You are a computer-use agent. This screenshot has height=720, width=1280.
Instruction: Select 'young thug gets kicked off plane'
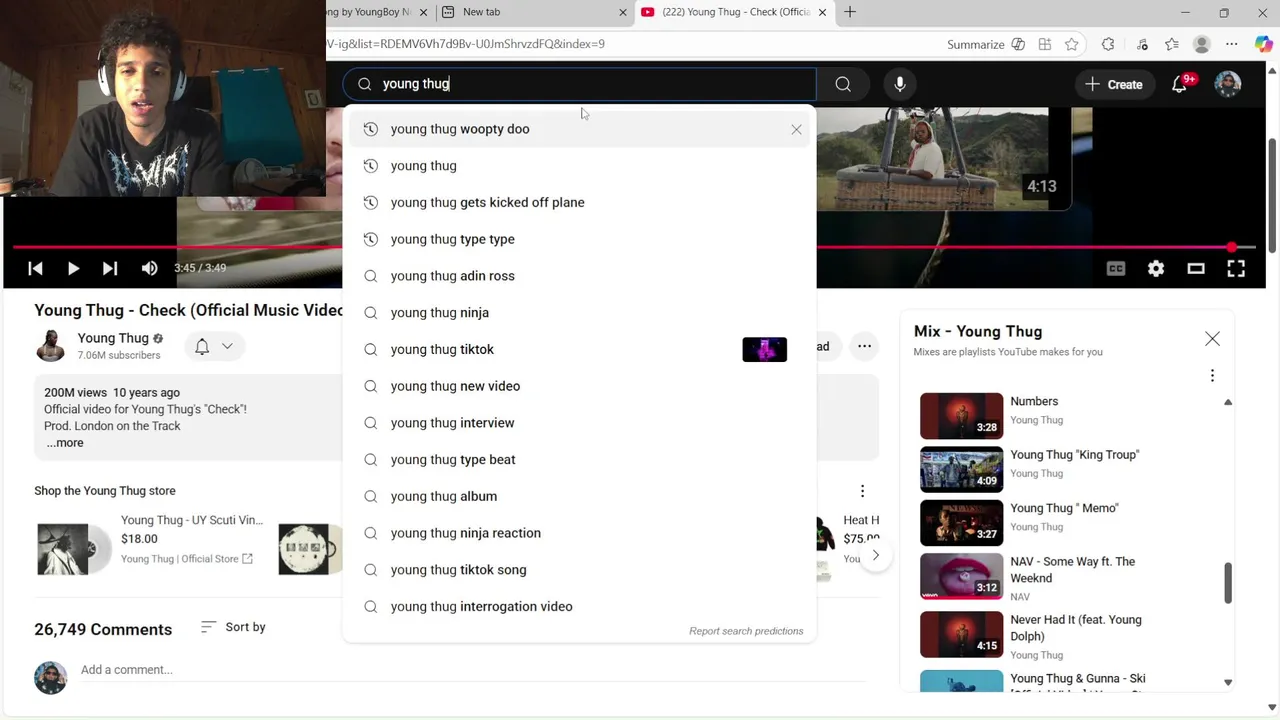click(x=579, y=203)
